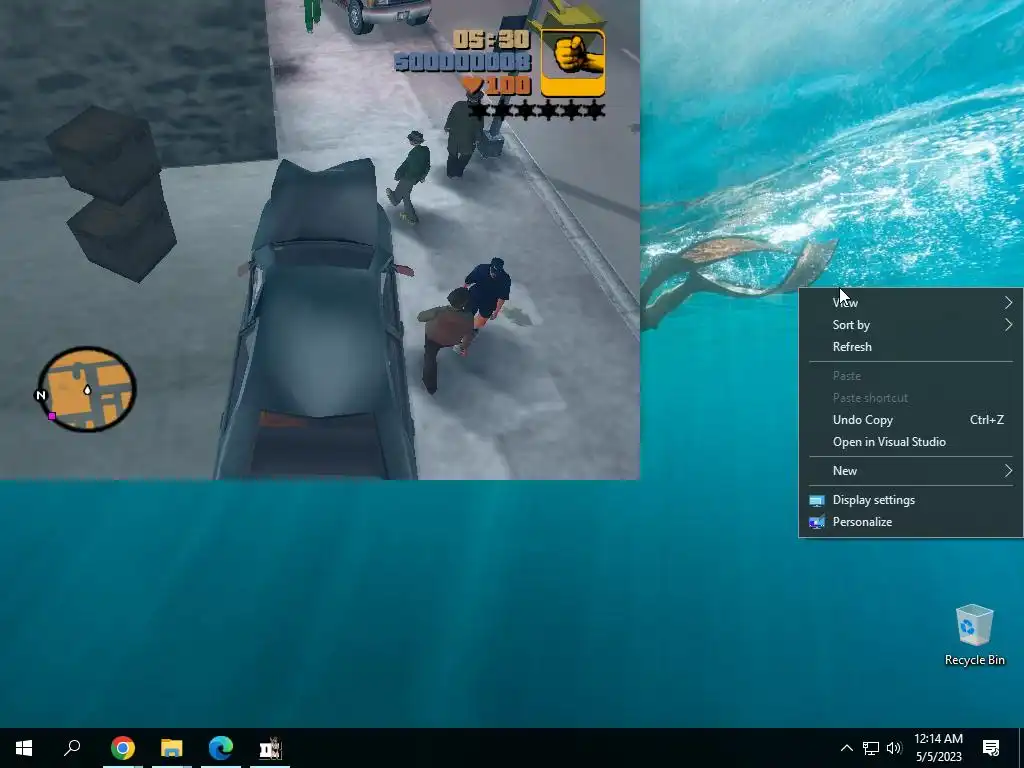Launch Microsoft Edge from the taskbar

pyautogui.click(x=221, y=748)
